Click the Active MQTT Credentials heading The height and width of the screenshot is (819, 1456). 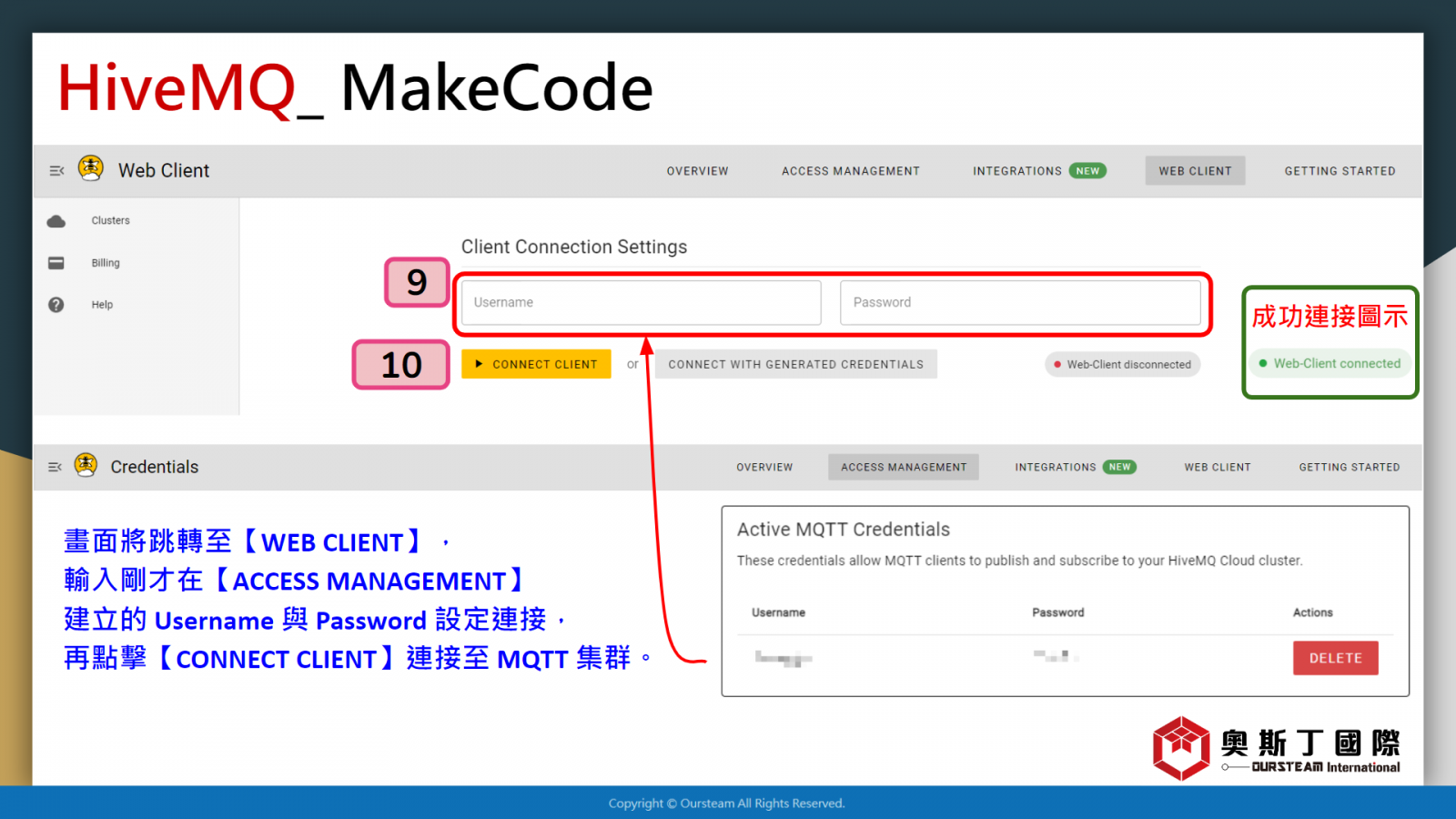(843, 530)
